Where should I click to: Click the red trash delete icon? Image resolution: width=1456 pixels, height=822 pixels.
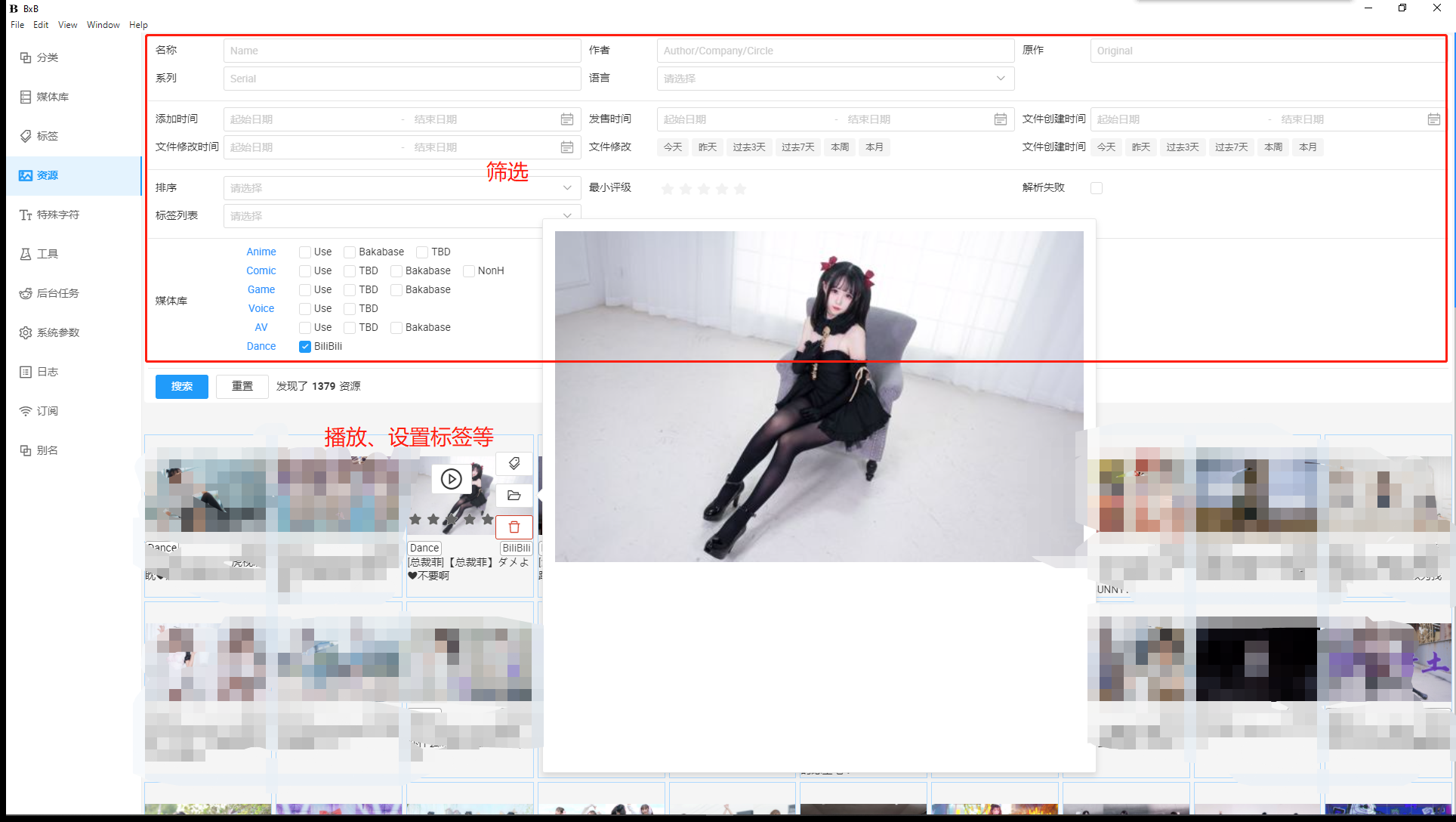coord(514,527)
